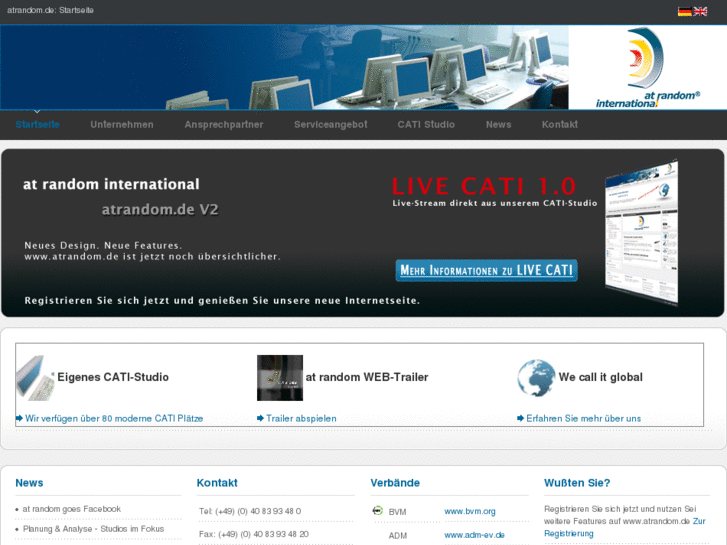Click the atrandom.de V2 banner text
Image resolution: width=727 pixels, height=545 pixels.
tap(160, 210)
